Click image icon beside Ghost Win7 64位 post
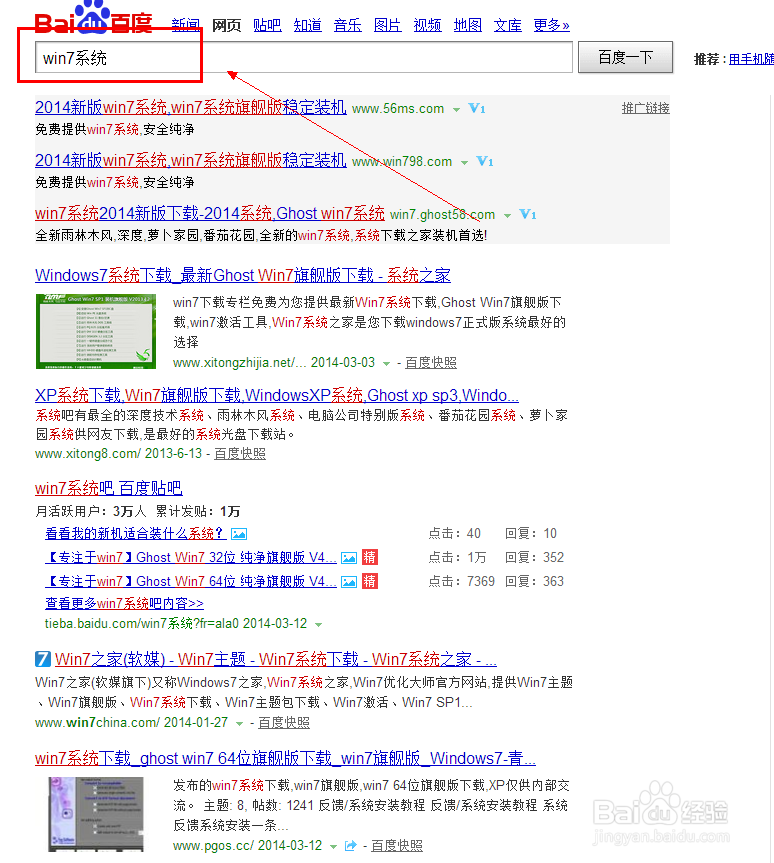Screen dimensions: 774x863 click(349, 582)
